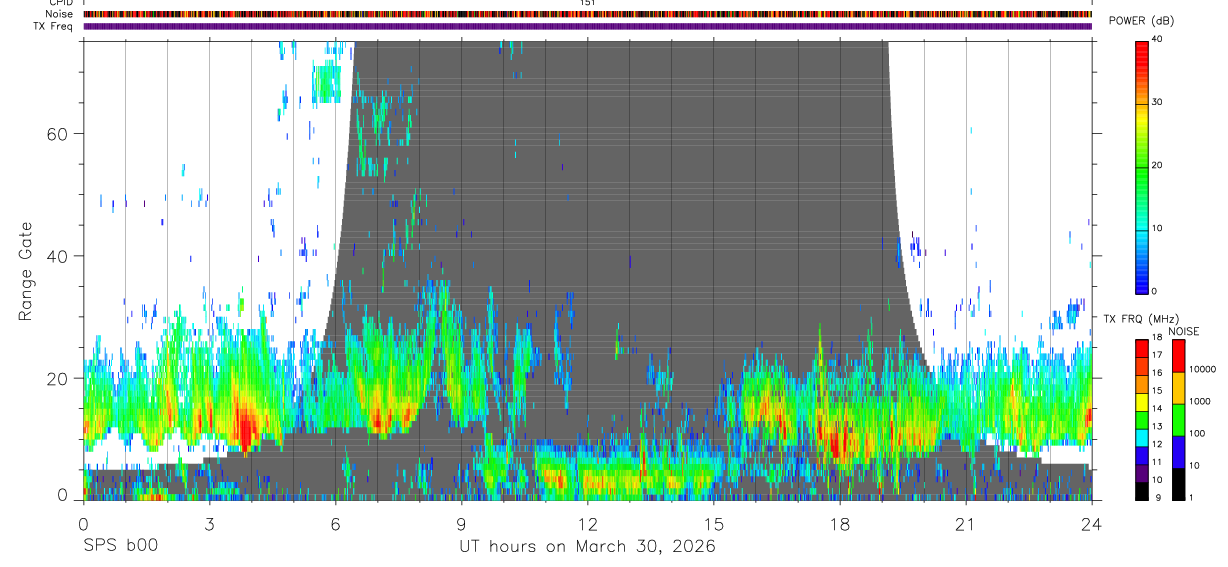Click the 17 tick on TX FRQ scale
1228x567 pixels.
point(1157,355)
